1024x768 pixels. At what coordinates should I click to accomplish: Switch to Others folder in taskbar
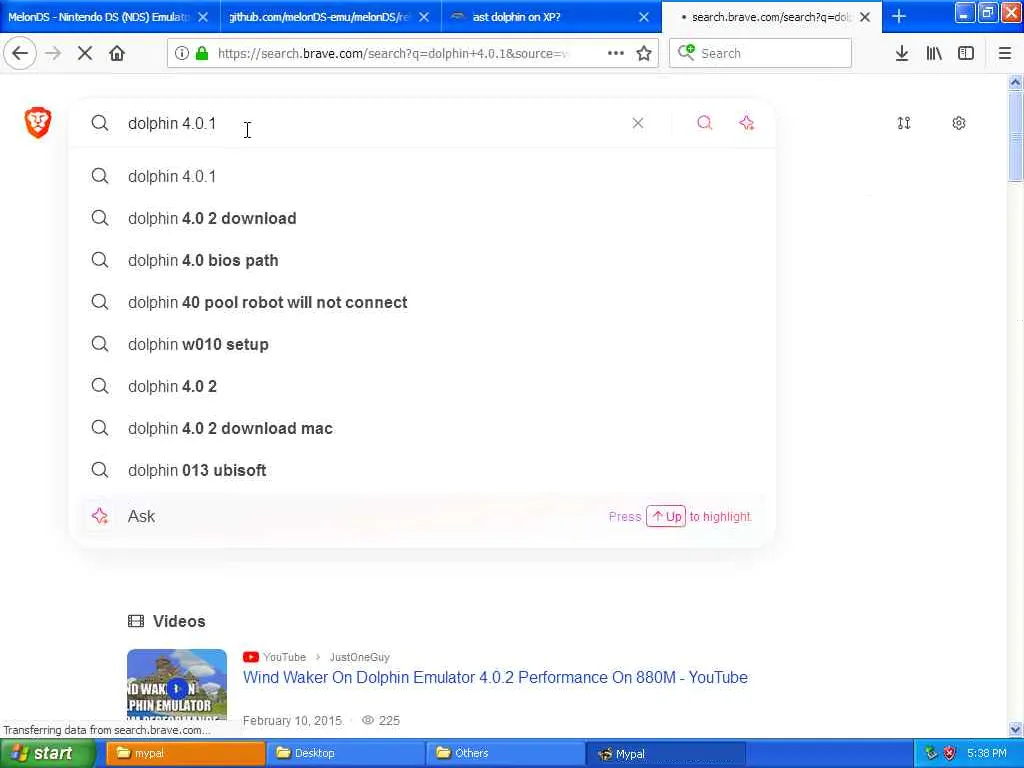point(506,753)
